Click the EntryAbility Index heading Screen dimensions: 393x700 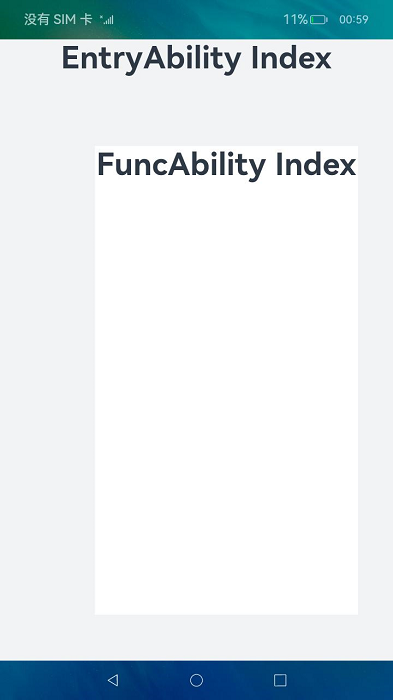[196, 58]
